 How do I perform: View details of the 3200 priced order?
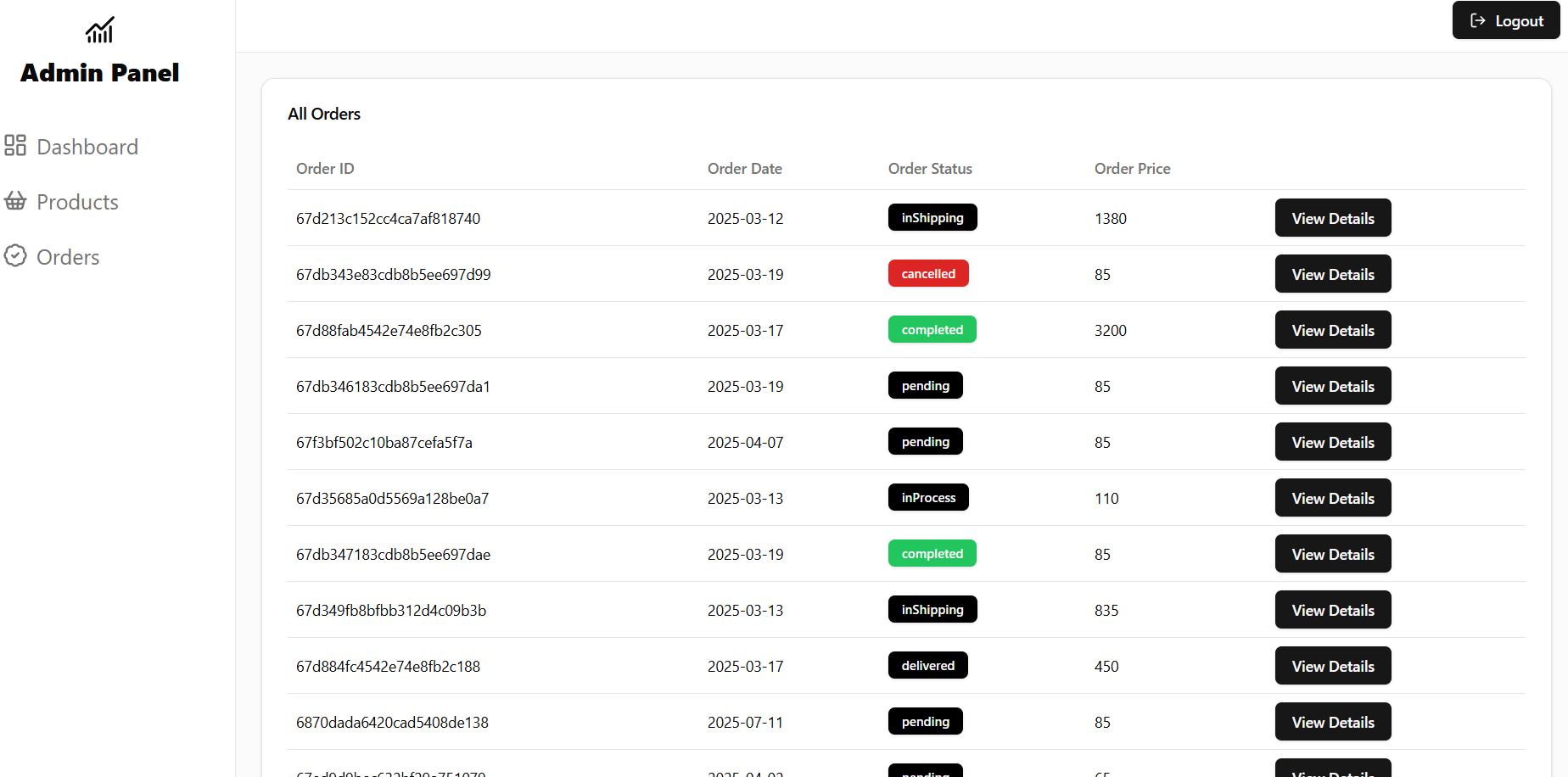click(x=1332, y=330)
